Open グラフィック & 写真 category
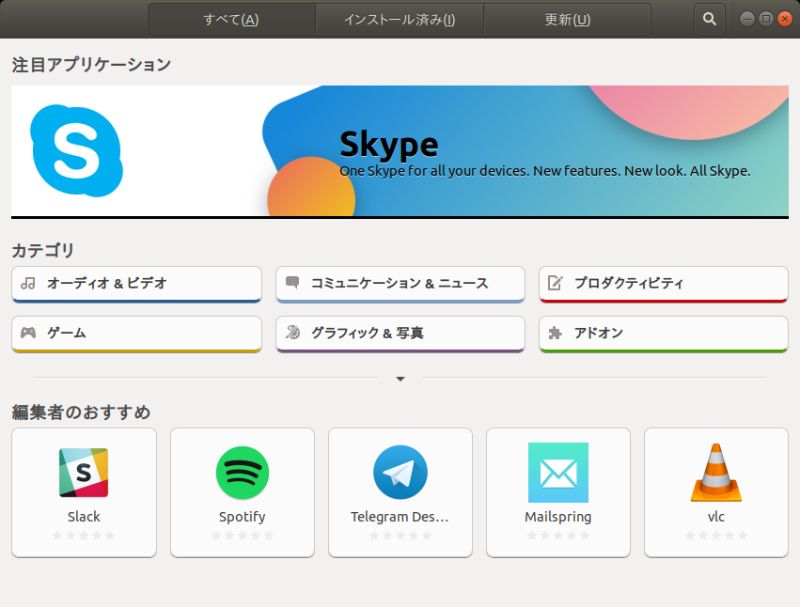 click(400, 334)
